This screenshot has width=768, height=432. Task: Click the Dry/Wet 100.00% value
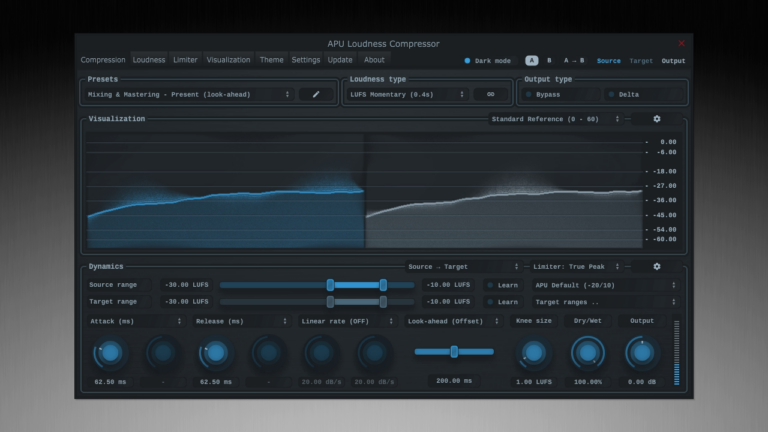(588, 382)
